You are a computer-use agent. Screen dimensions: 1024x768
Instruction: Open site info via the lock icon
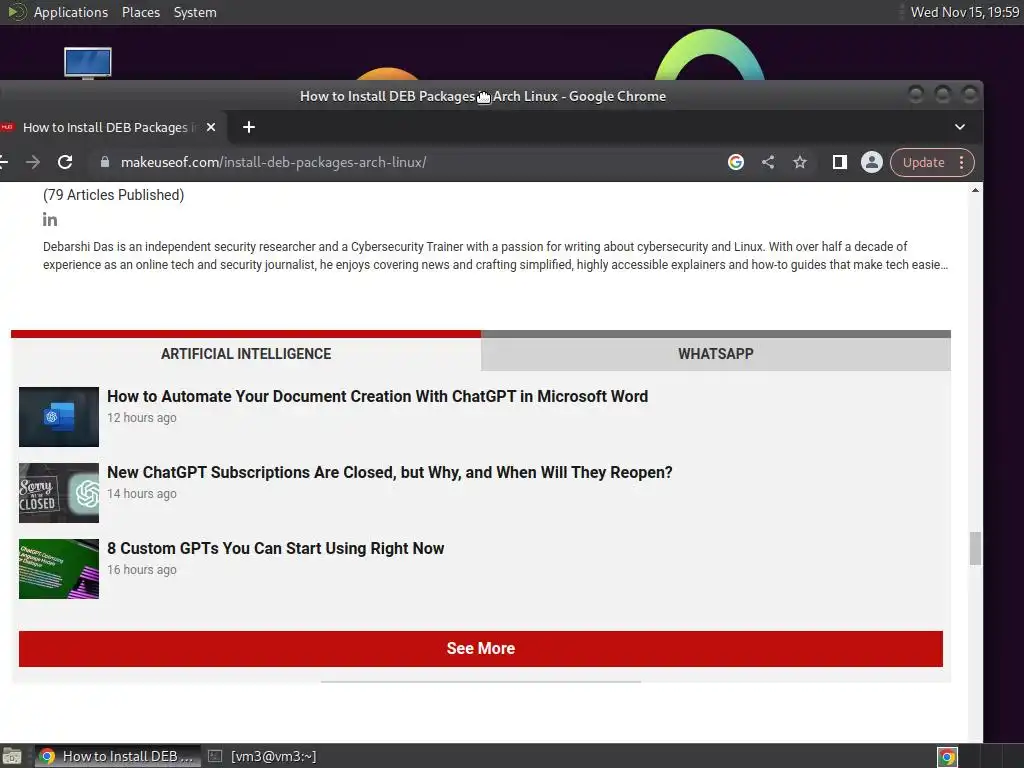click(104, 162)
